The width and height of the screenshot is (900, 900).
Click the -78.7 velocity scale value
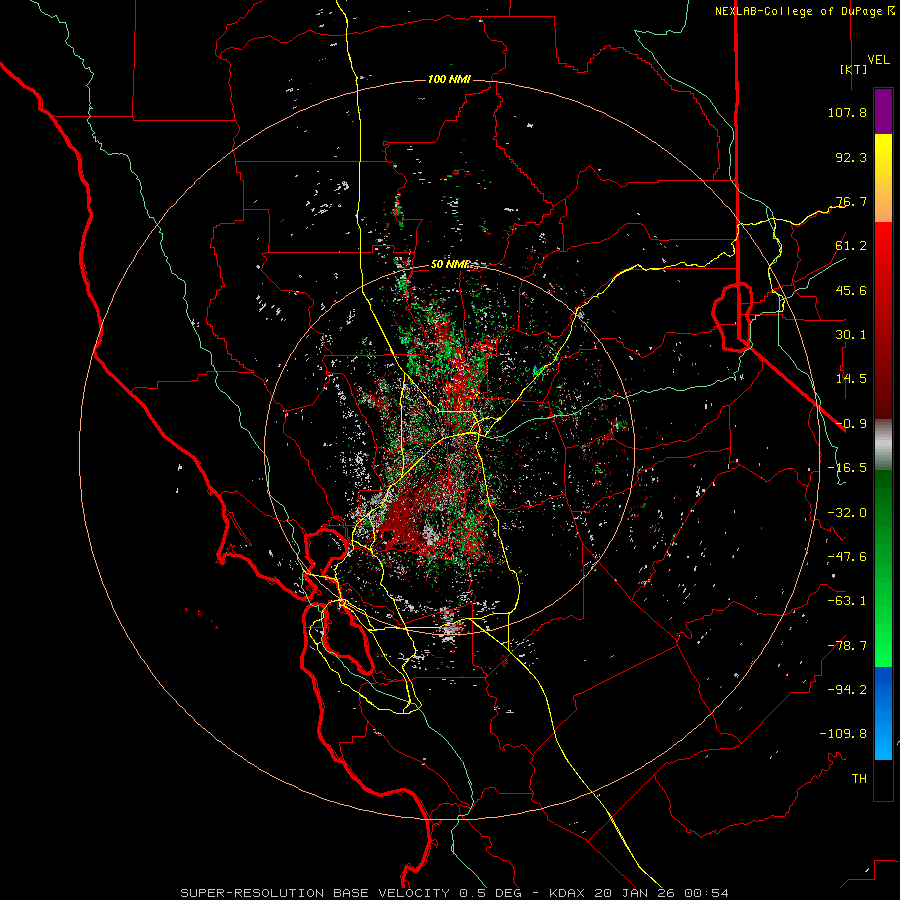(847, 646)
